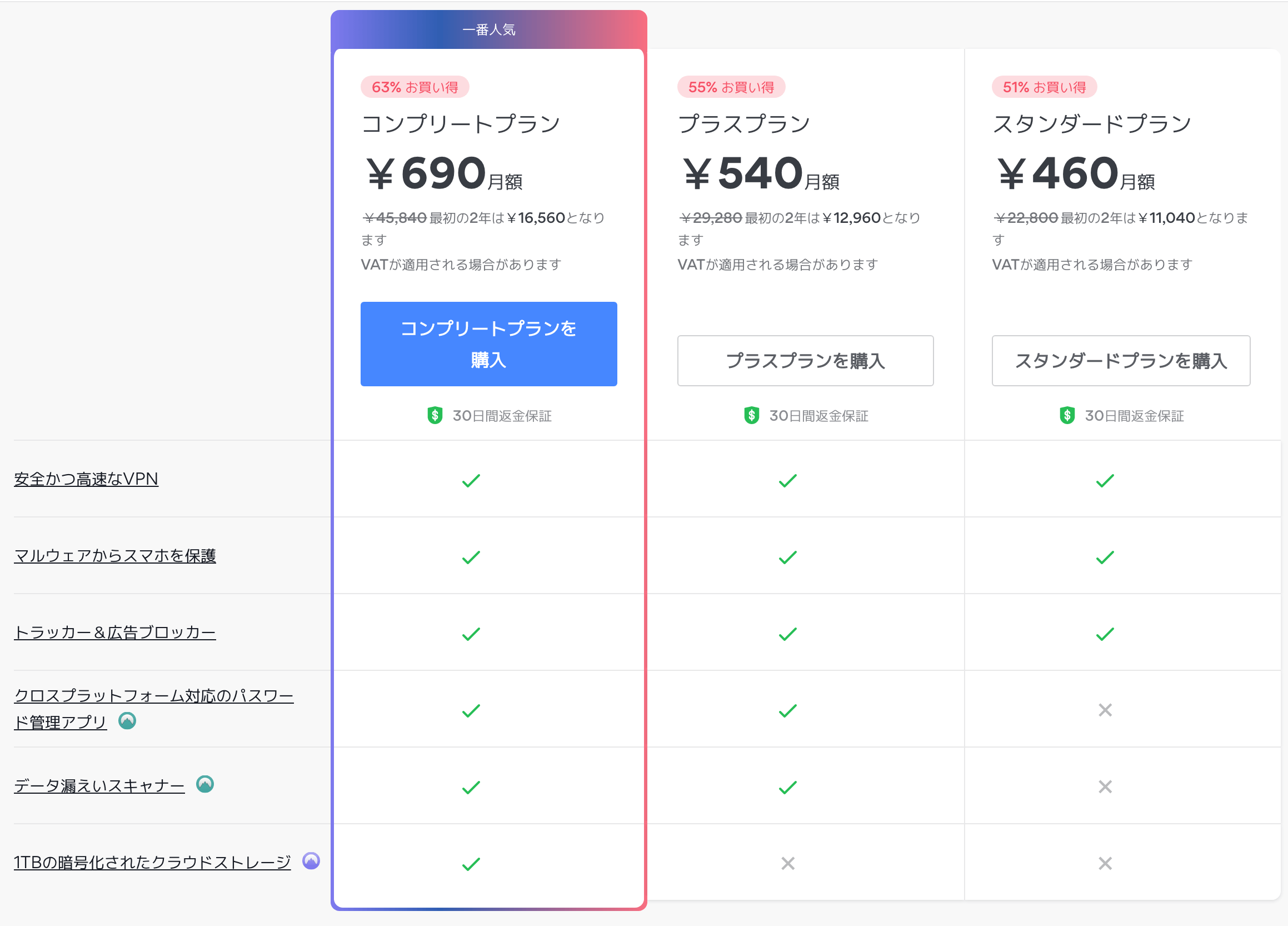
Task: Click the Standard plan data scanner X mark
Action: tap(1105, 787)
